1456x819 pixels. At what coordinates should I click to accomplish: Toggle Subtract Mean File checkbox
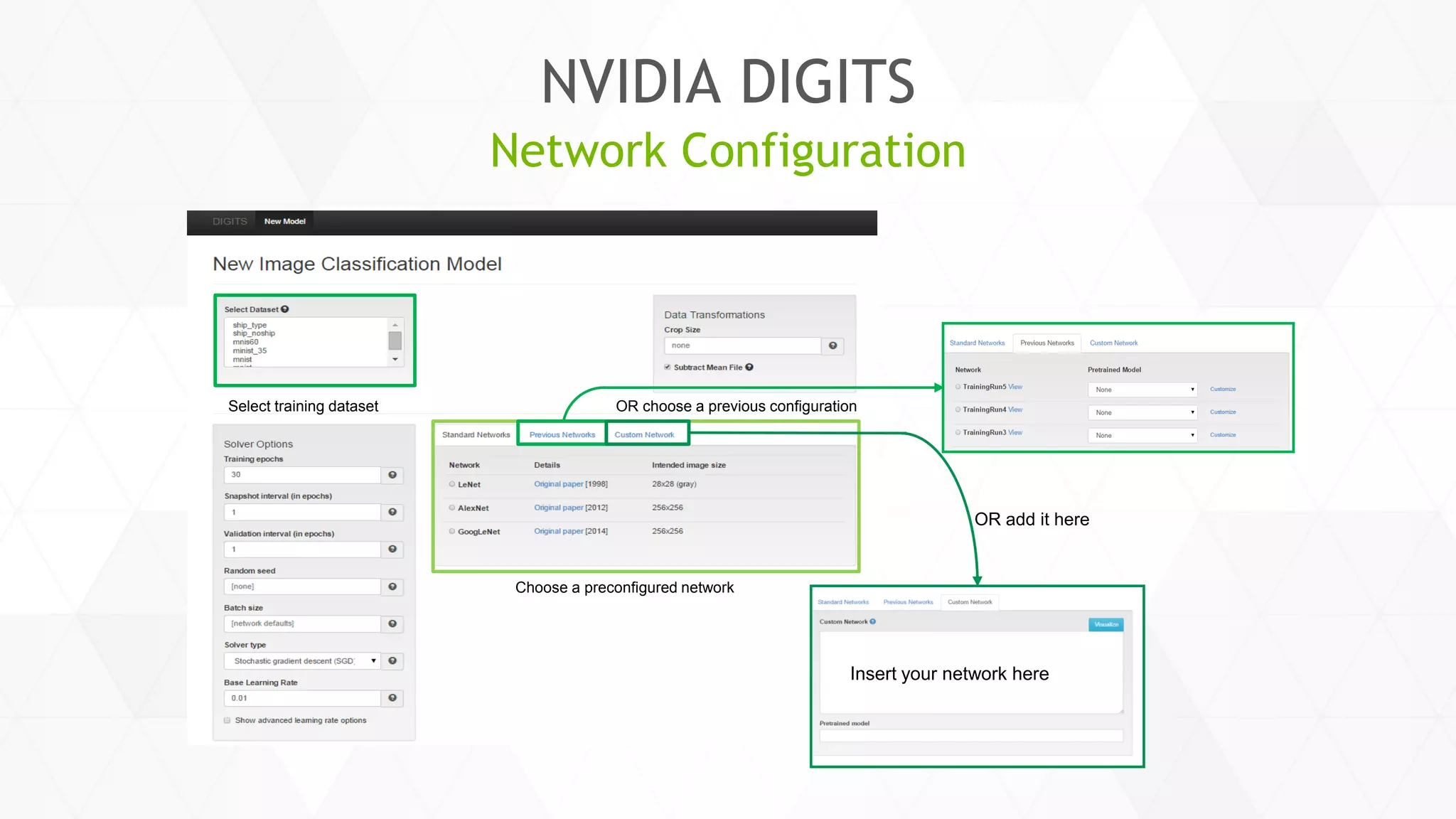pyautogui.click(x=668, y=368)
